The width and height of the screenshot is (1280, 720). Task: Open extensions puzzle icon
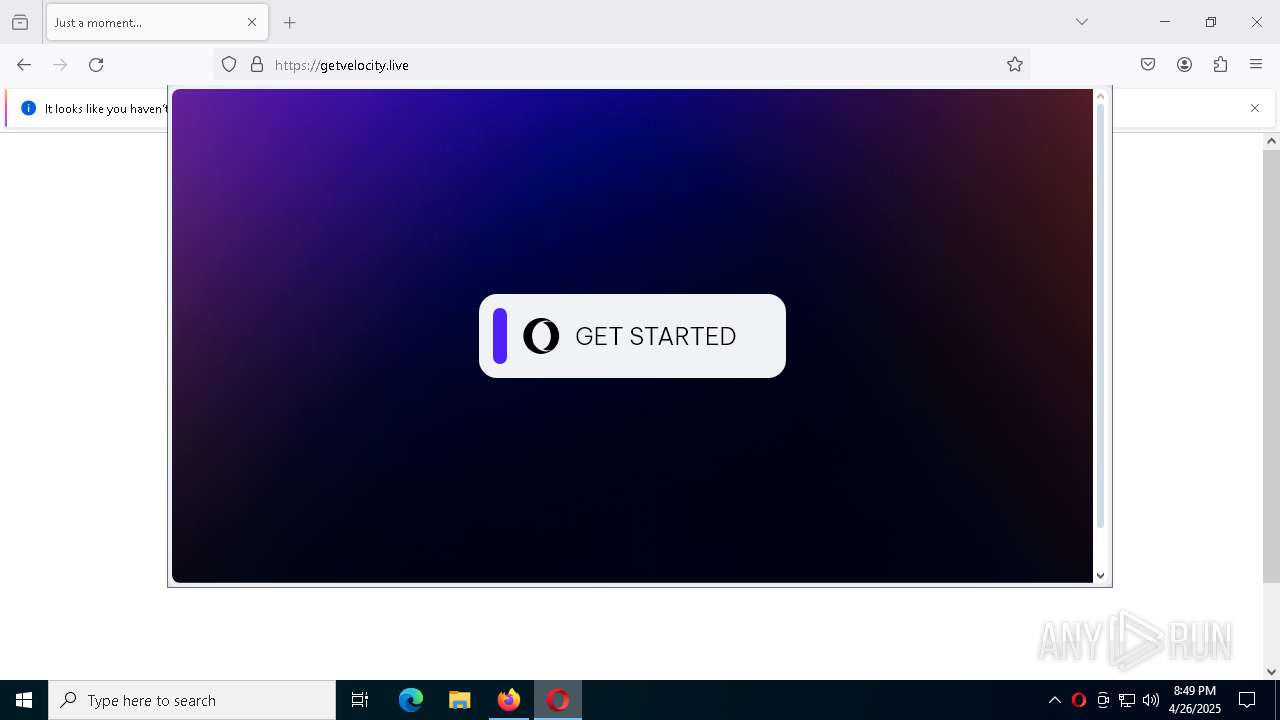tap(1220, 65)
